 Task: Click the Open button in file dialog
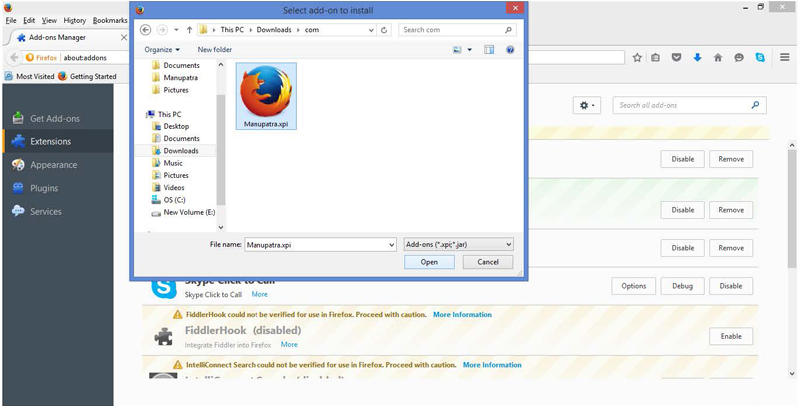[429, 262]
